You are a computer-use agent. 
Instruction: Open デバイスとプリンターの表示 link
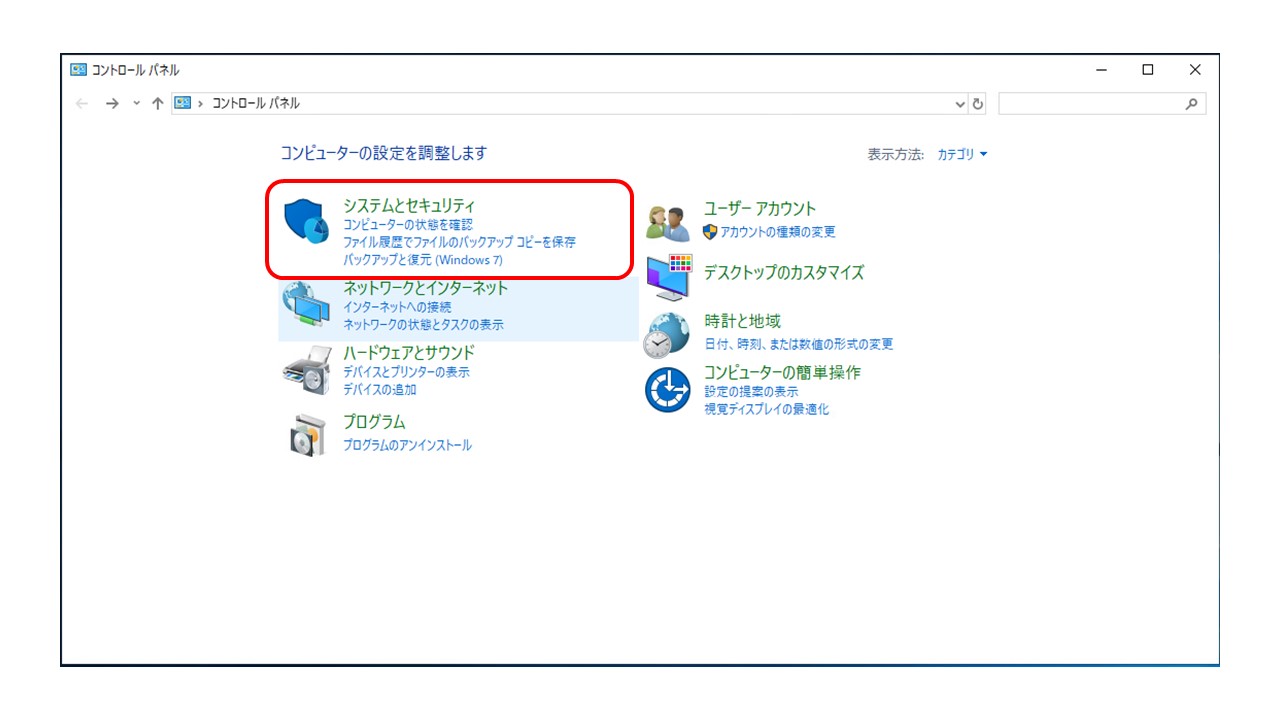[x=406, y=372]
